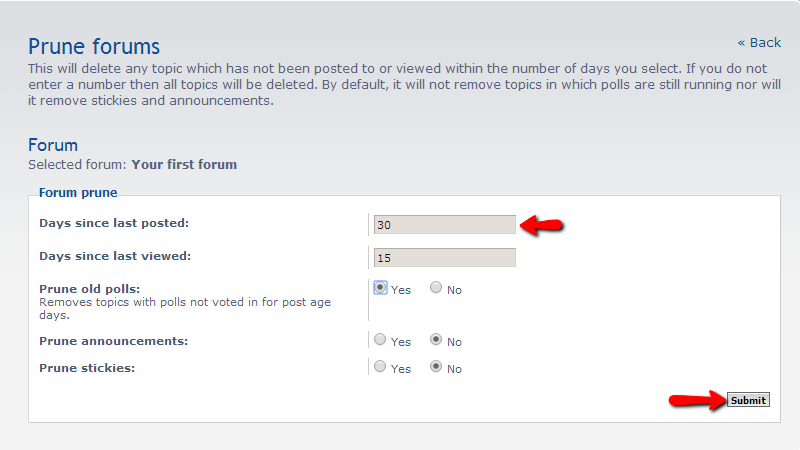Go back via the « Back link

(x=759, y=42)
